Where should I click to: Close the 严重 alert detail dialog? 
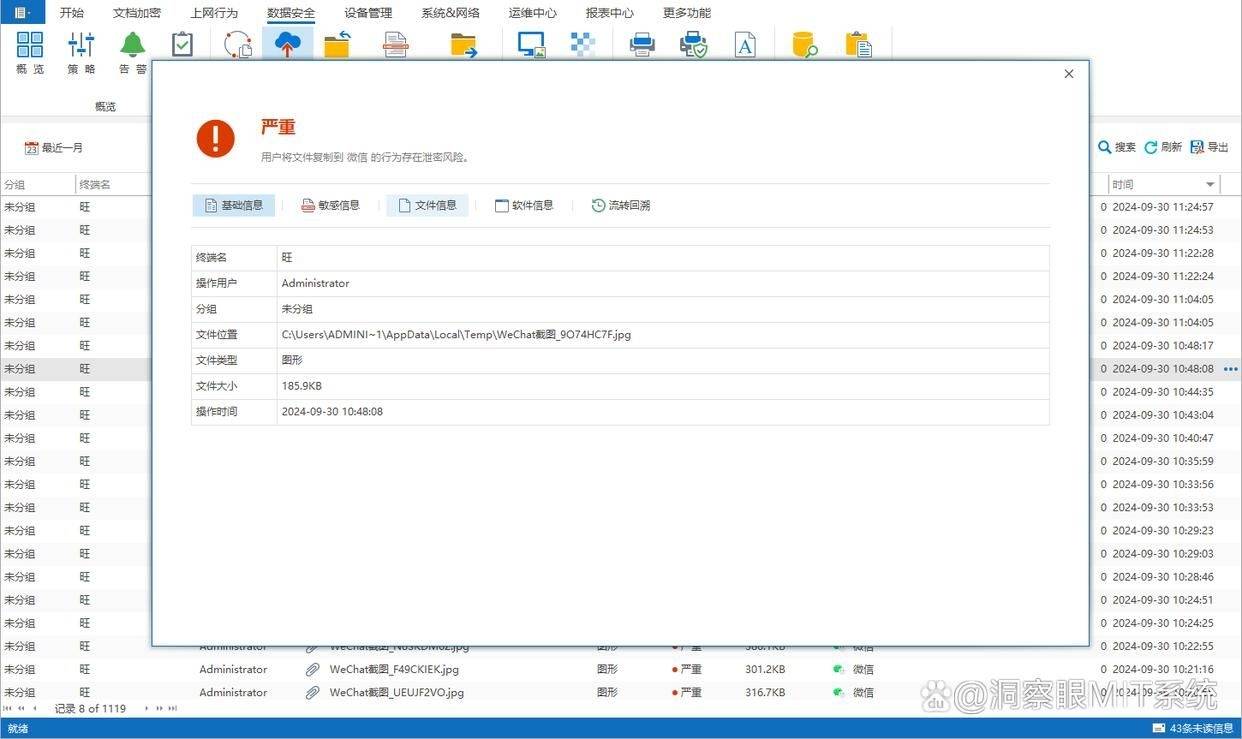pos(1069,74)
